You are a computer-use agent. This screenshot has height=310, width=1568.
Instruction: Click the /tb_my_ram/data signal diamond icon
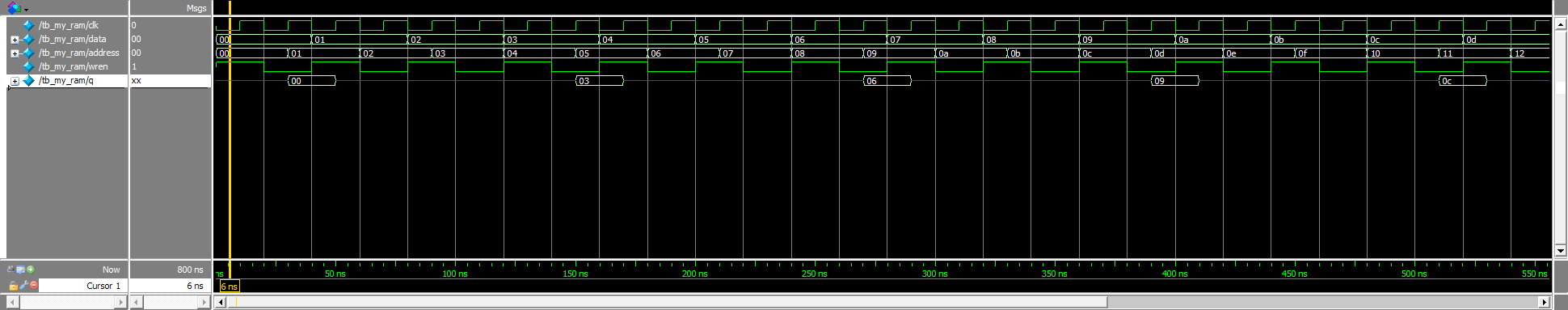point(29,39)
